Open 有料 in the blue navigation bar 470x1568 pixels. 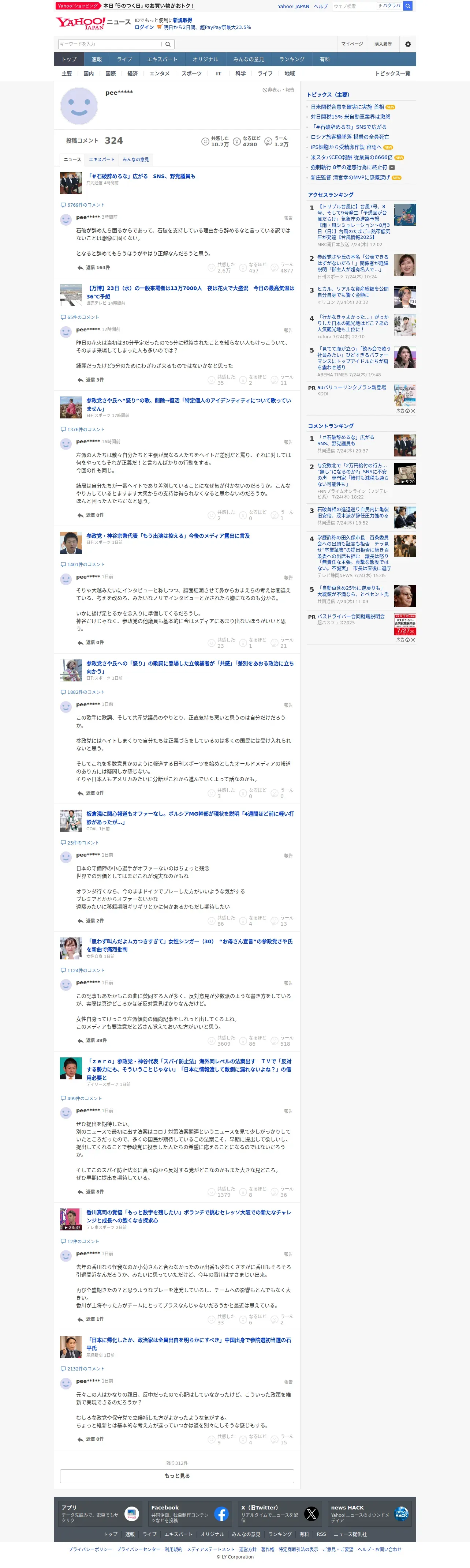pyautogui.click(x=324, y=59)
